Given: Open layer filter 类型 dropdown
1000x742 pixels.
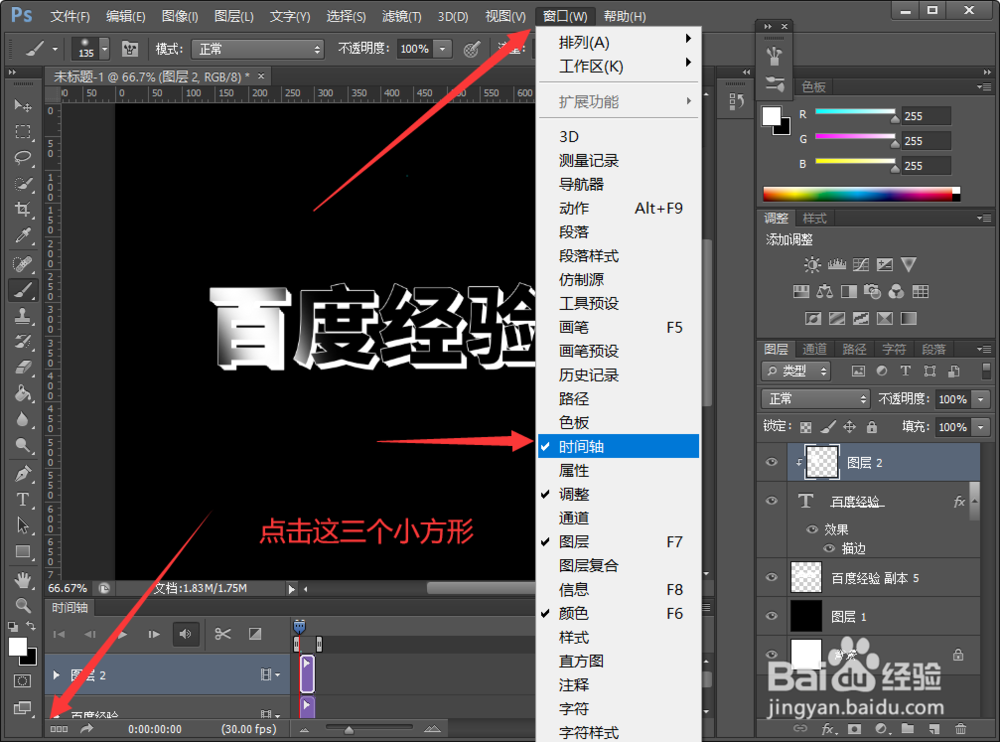Looking at the screenshot, I should 796,371.
